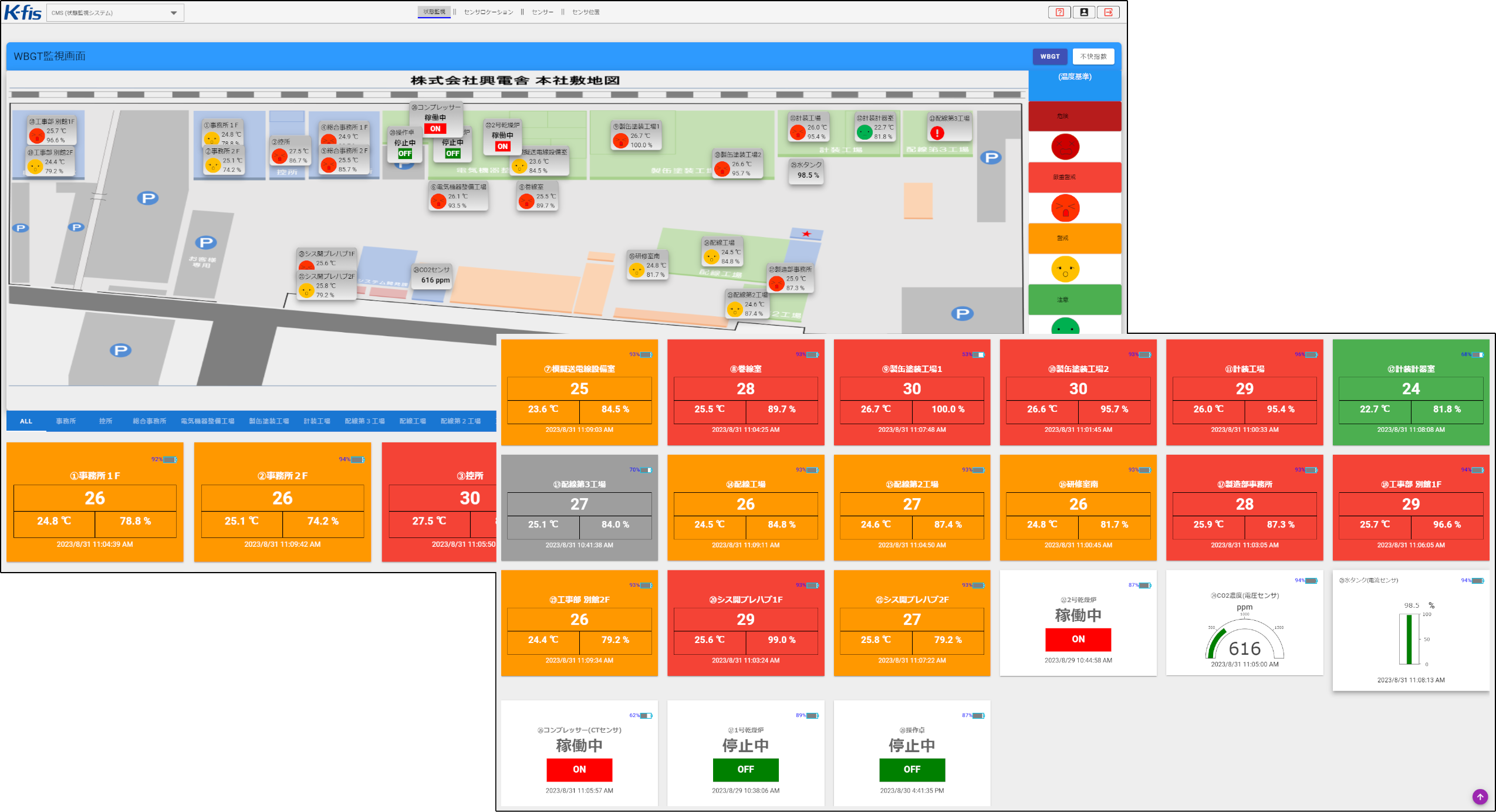
Task: Select the センサロケーション menu item
Action: (x=488, y=12)
